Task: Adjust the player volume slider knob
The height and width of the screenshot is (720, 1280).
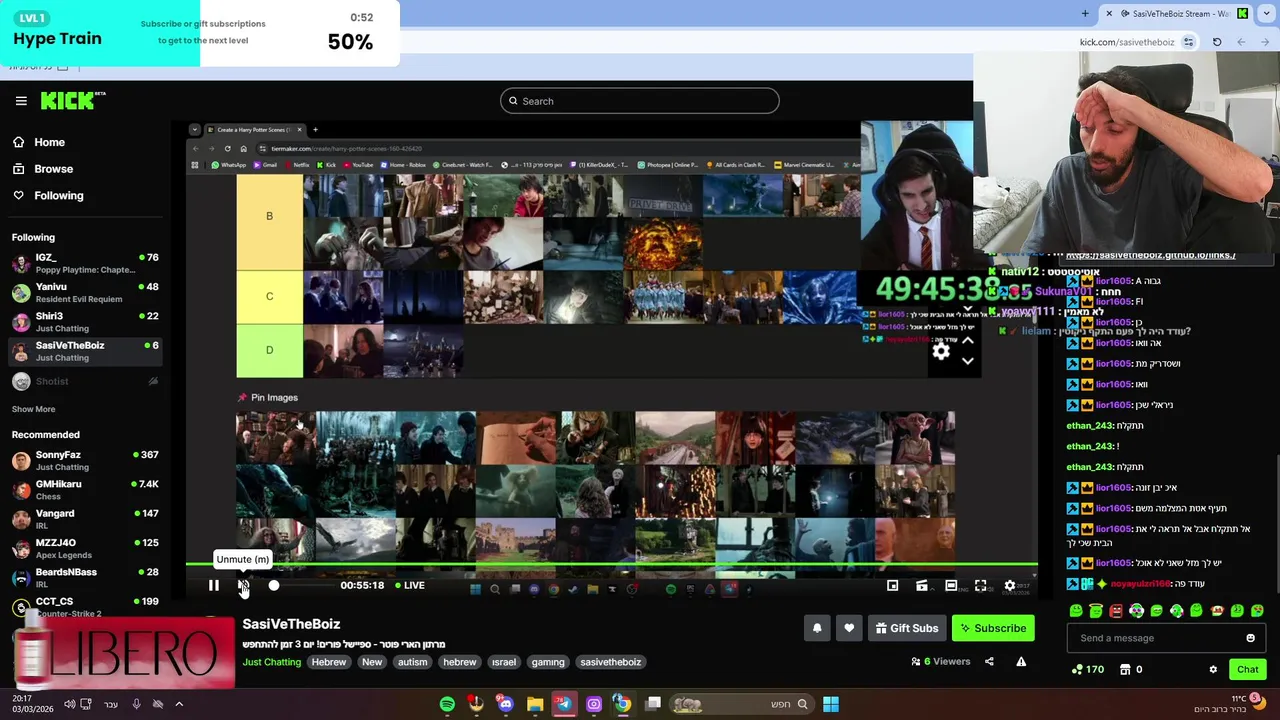Action: pyautogui.click(x=274, y=586)
